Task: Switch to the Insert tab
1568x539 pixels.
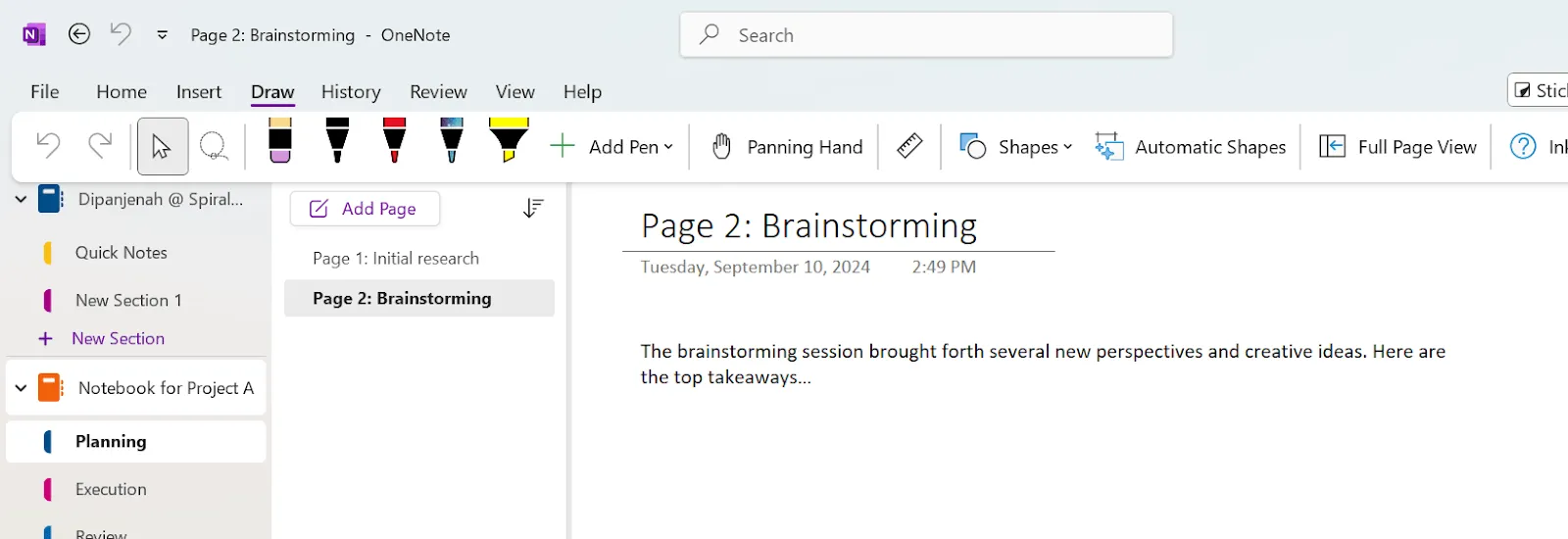Action: click(x=199, y=91)
